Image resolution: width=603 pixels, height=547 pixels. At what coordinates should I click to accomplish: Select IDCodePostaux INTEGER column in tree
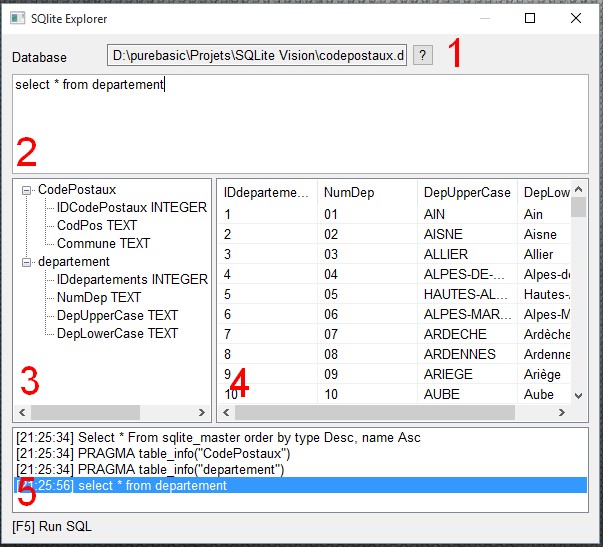(x=132, y=207)
